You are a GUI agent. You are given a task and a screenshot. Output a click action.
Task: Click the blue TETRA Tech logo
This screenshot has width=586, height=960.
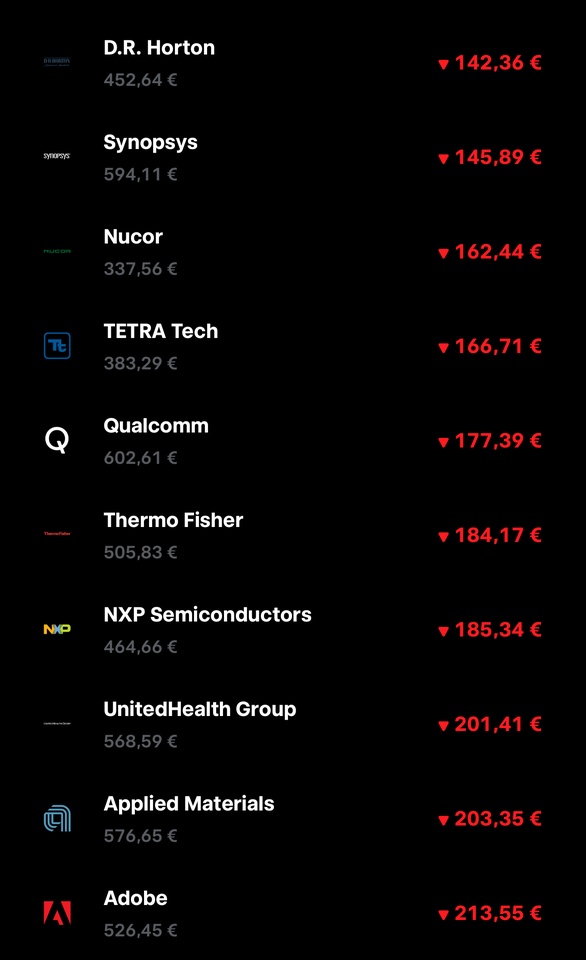(57, 345)
